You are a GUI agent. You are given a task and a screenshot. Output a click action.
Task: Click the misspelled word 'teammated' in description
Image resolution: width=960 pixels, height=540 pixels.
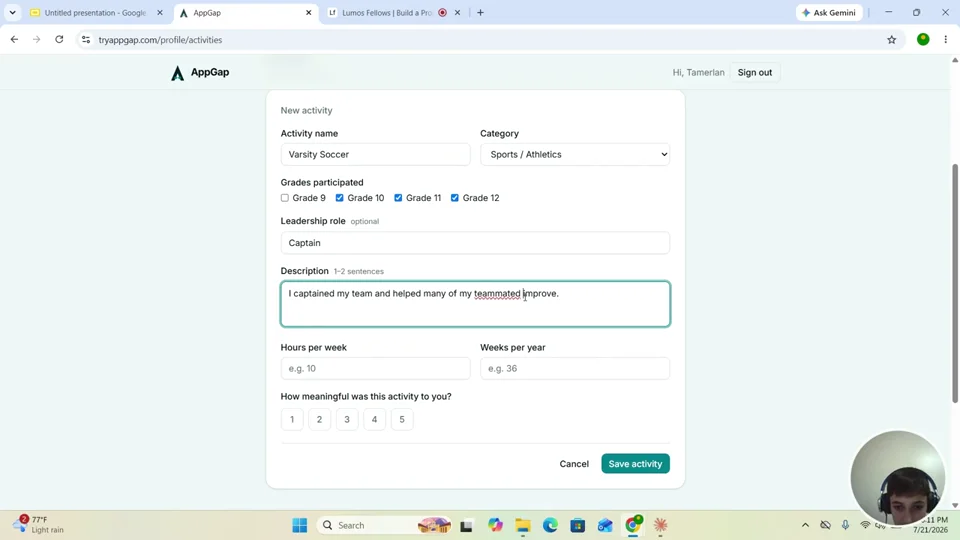click(x=497, y=293)
